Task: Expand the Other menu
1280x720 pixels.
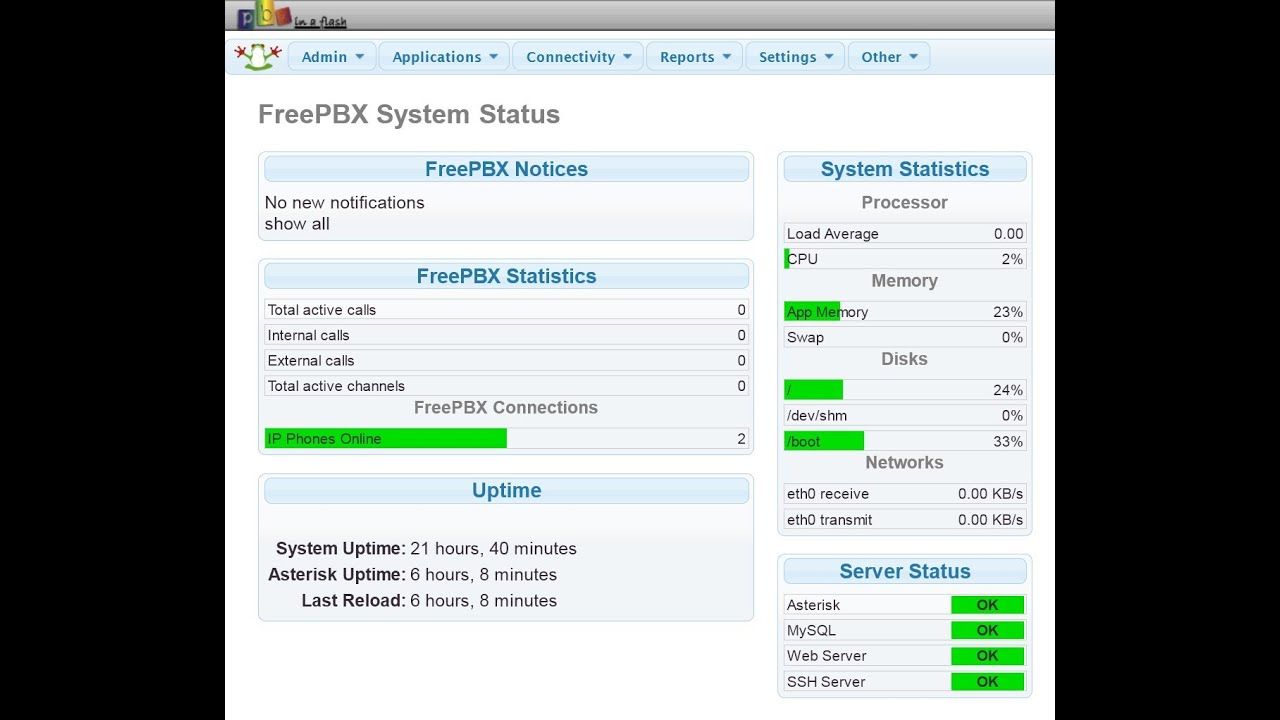Action: (x=889, y=57)
